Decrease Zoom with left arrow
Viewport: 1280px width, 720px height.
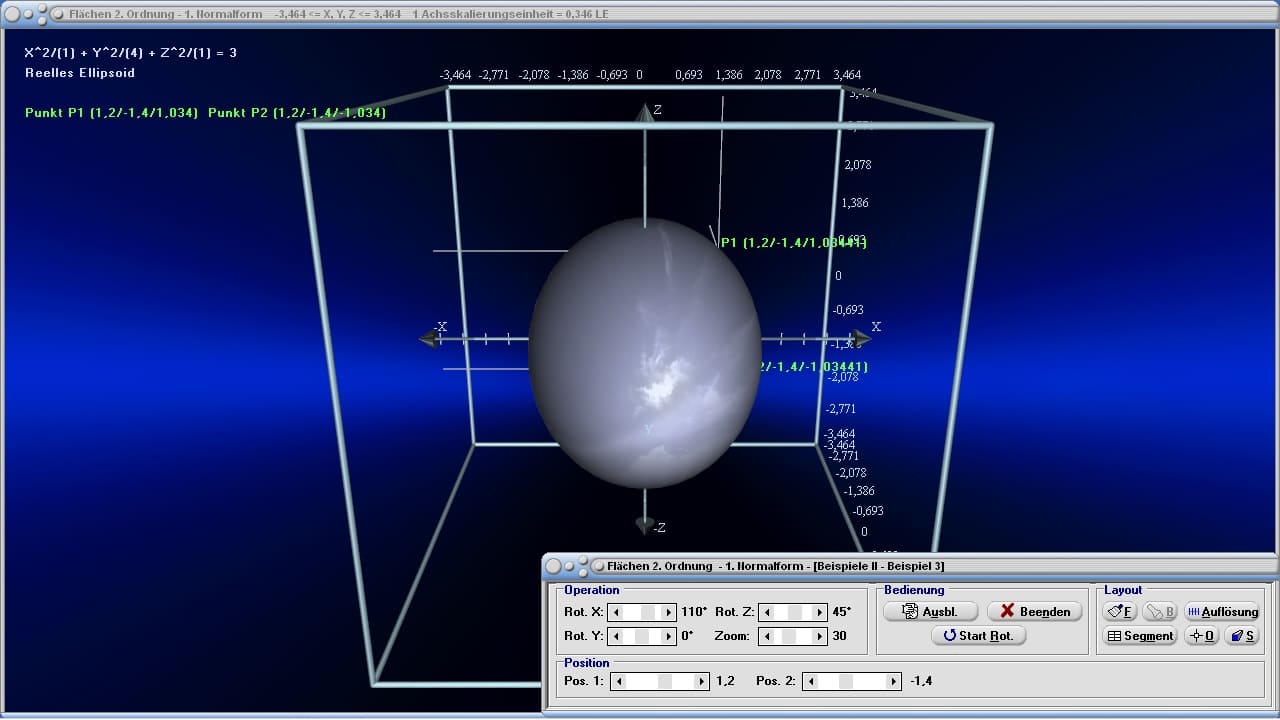(767, 636)
